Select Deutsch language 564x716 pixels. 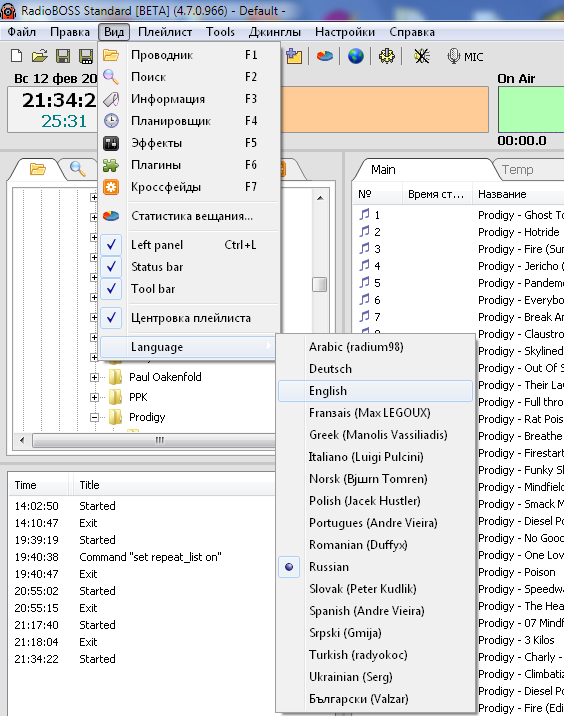click(375, 369)
